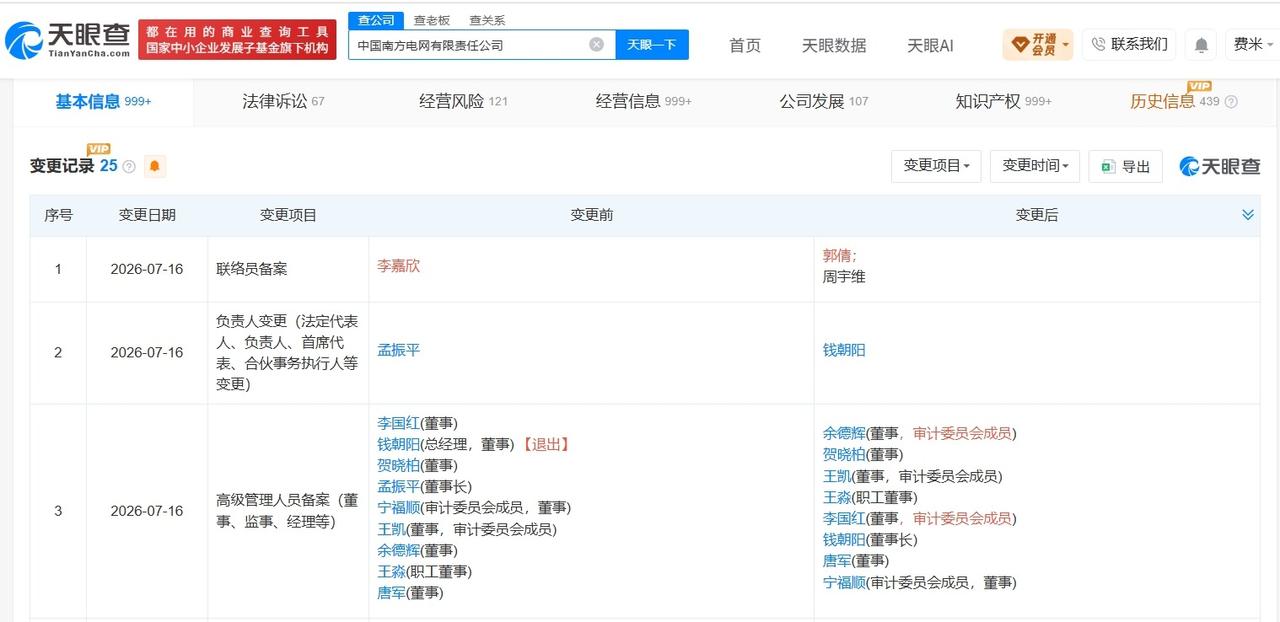Switch to the 查公司 search tab
This screenshot has height=622, width=1280.
376,20
